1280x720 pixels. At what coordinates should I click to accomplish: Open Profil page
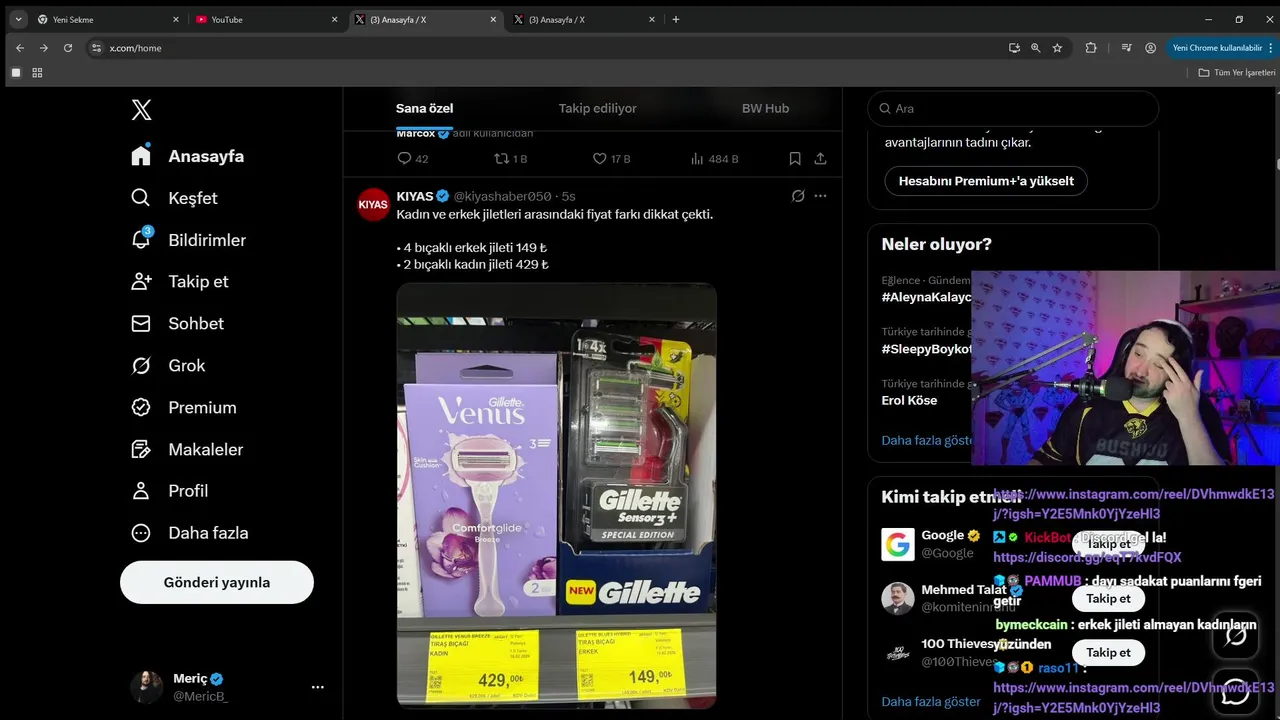pyautogui.click(x=171, y=491)
